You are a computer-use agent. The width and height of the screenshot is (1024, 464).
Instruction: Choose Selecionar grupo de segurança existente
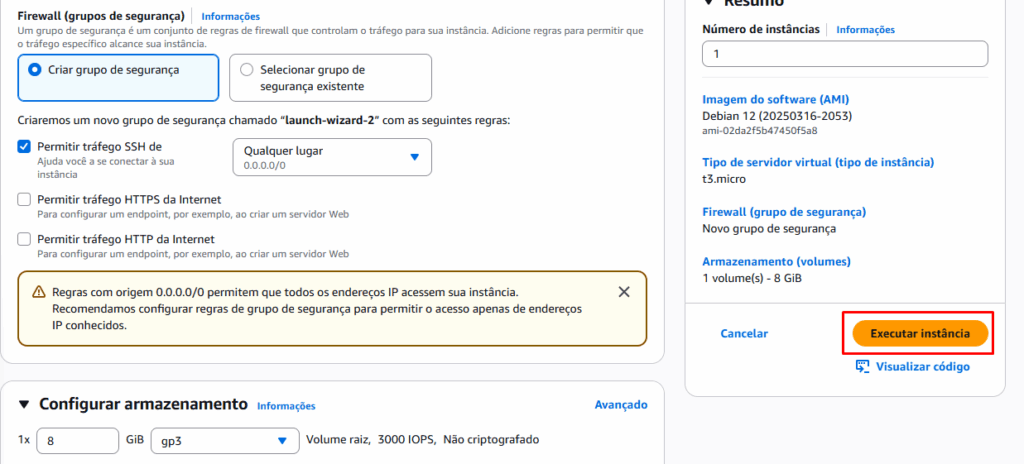pos(246,69)
